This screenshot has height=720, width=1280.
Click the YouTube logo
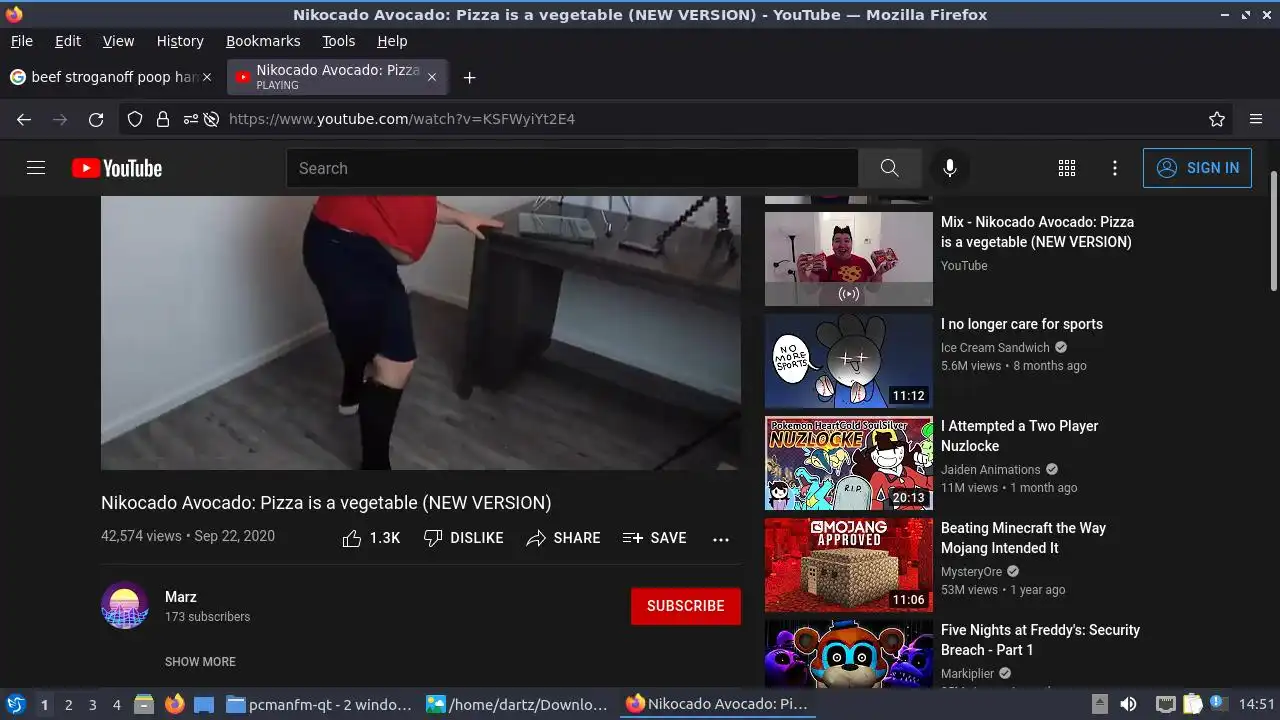pyautogui.click(x=117, y=168)
